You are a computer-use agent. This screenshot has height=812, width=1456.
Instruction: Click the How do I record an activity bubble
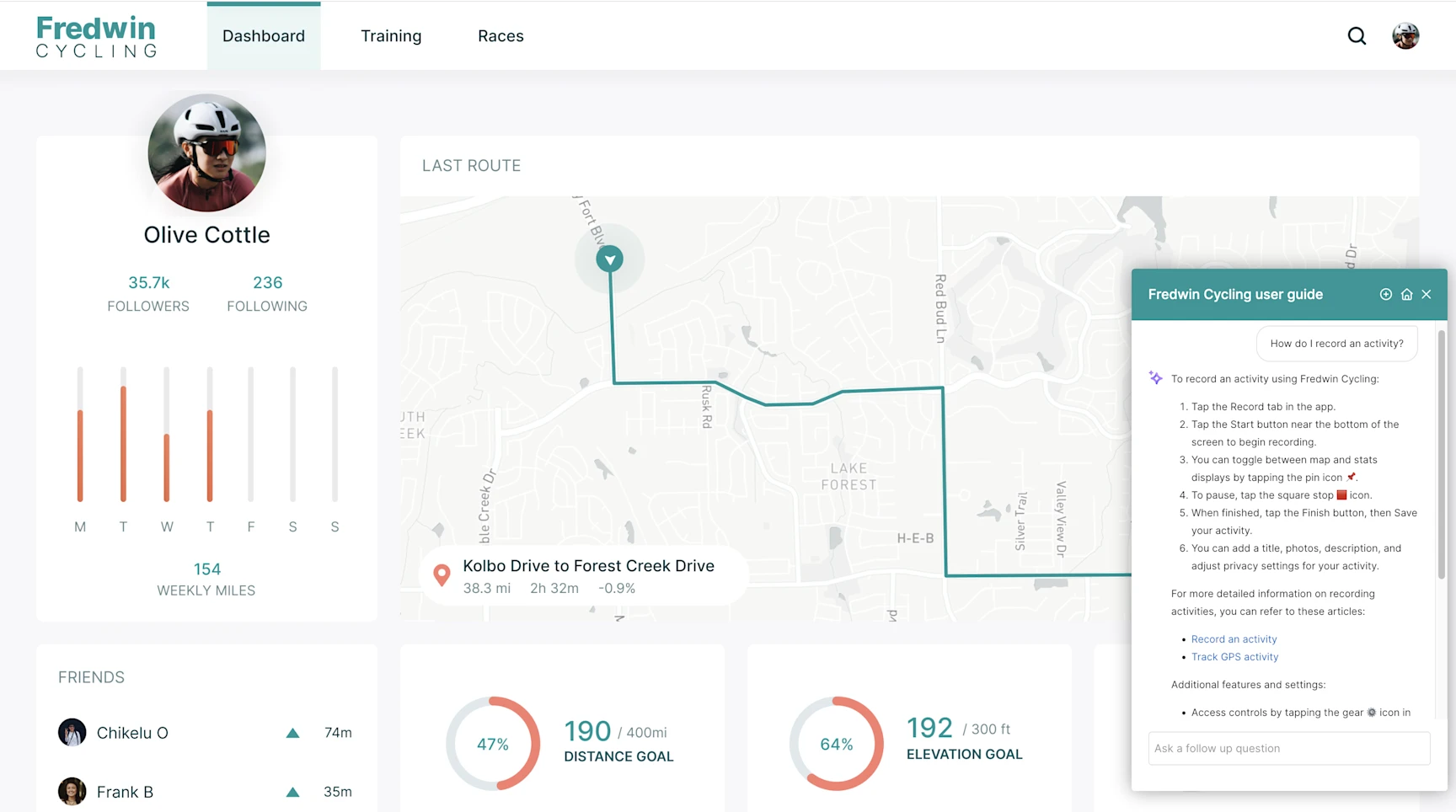1336,344
